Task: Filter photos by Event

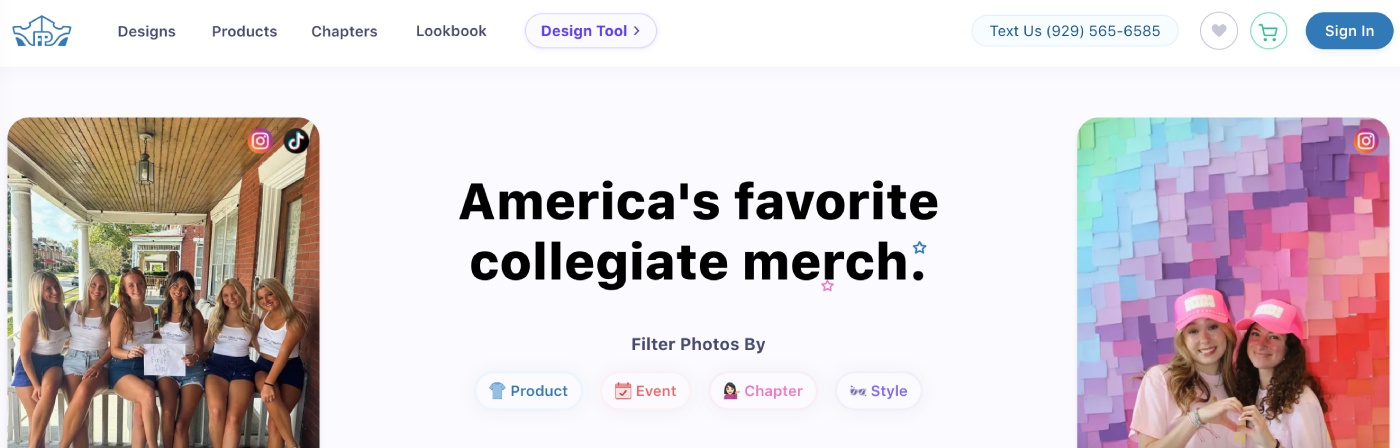Action: (x=645, y=391)
